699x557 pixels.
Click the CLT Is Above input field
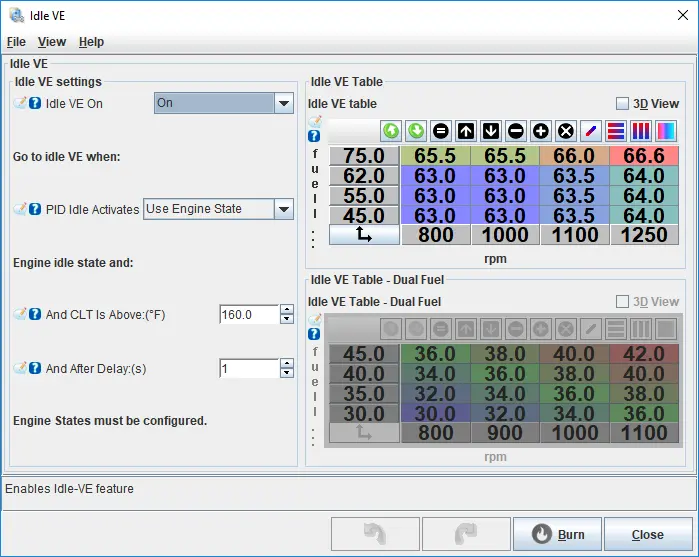coord(249,314)
